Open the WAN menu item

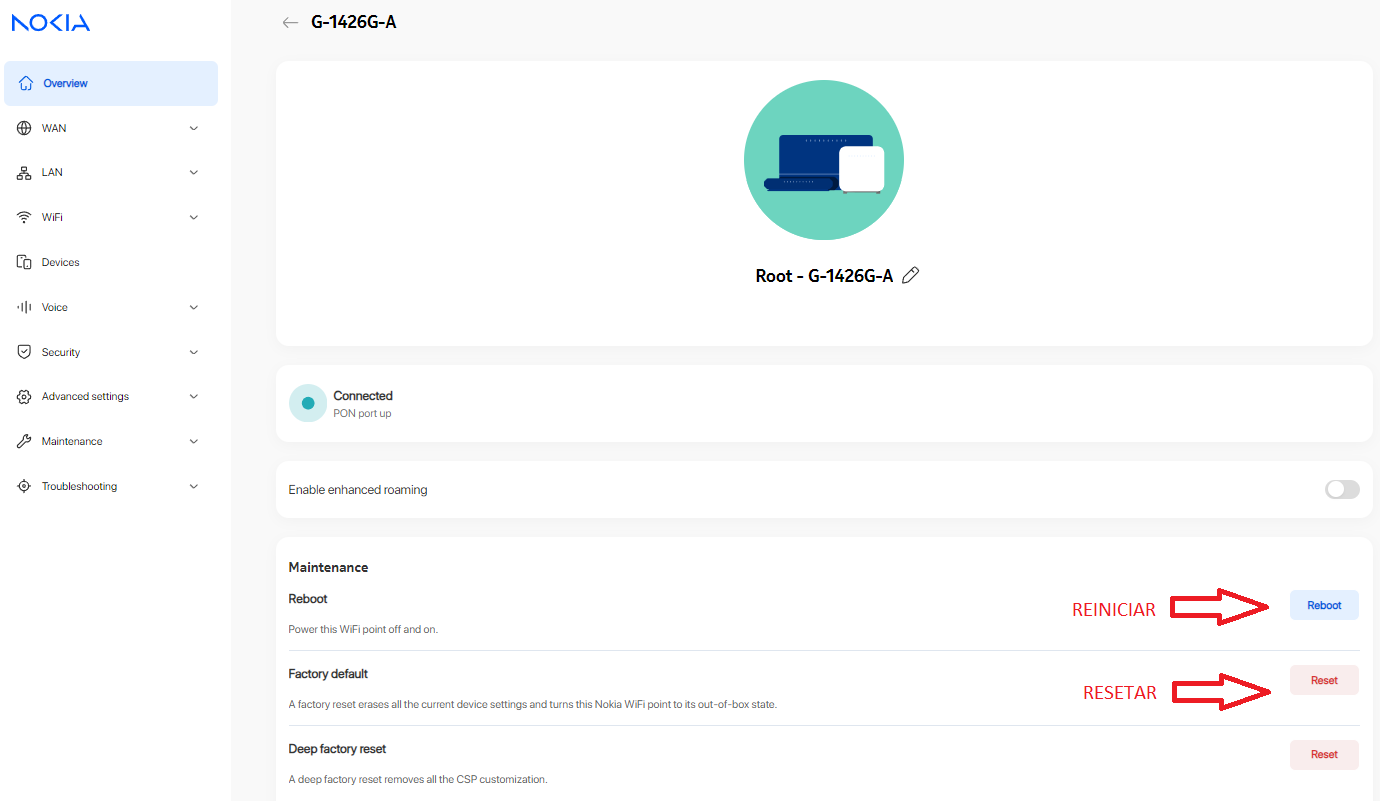(111, 128)
